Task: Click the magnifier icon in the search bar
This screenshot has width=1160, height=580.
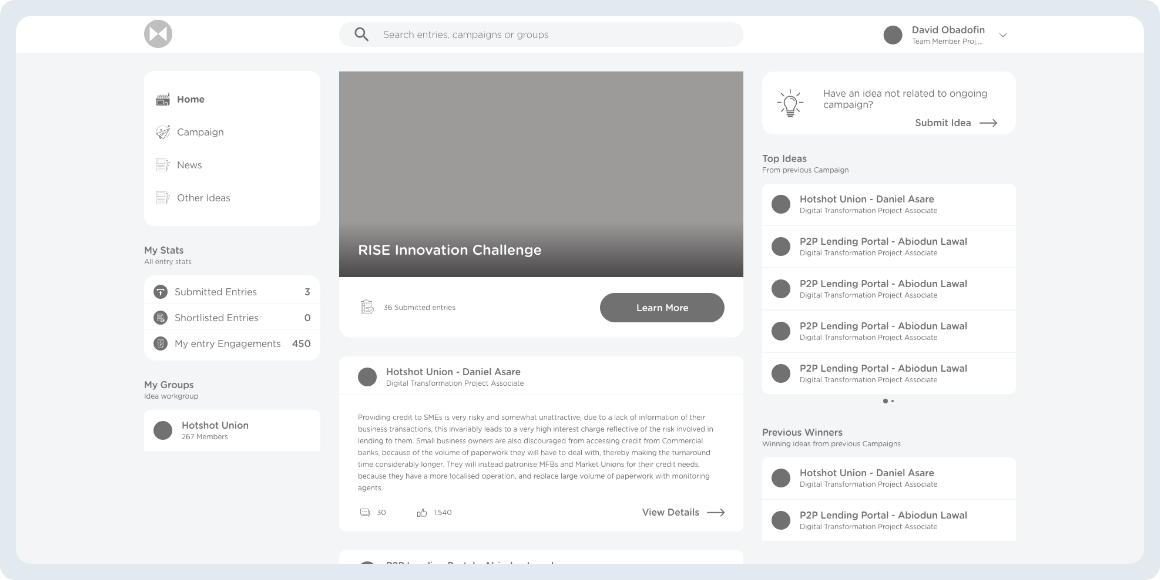Action: (361, 34)
